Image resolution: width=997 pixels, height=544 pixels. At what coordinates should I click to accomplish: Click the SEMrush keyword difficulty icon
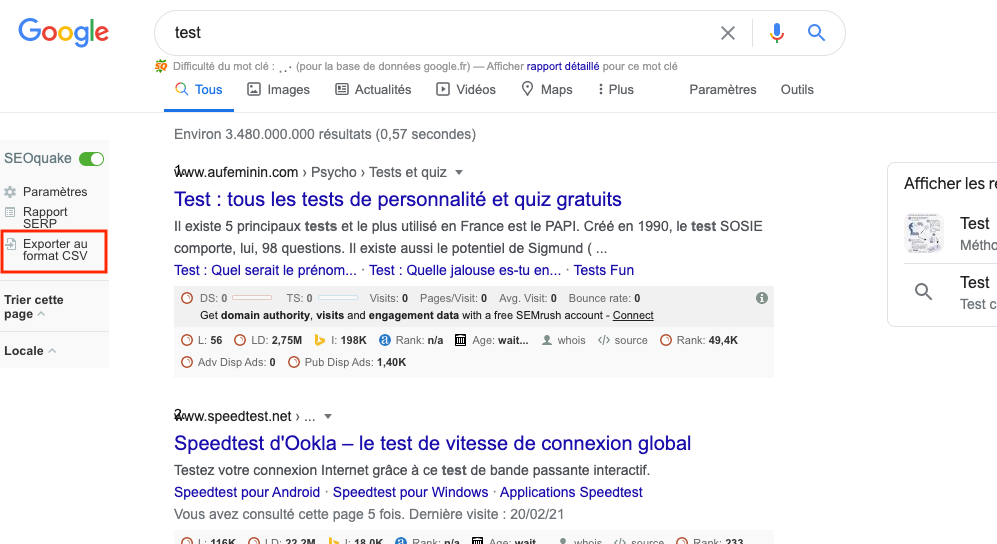pyautogui.click(x=161, y=66)
